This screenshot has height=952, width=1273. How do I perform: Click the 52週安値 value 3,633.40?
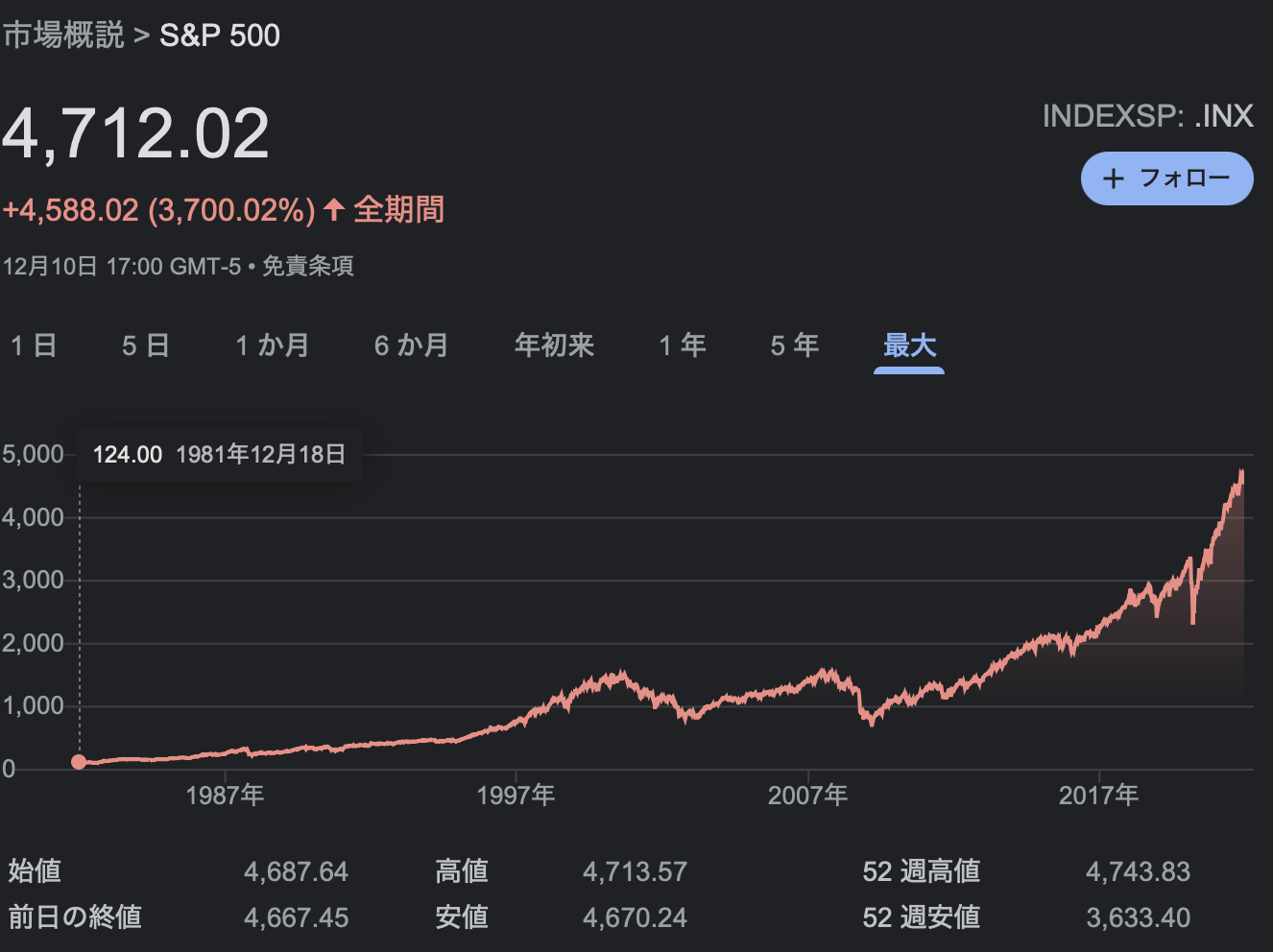pos(1138,917)
